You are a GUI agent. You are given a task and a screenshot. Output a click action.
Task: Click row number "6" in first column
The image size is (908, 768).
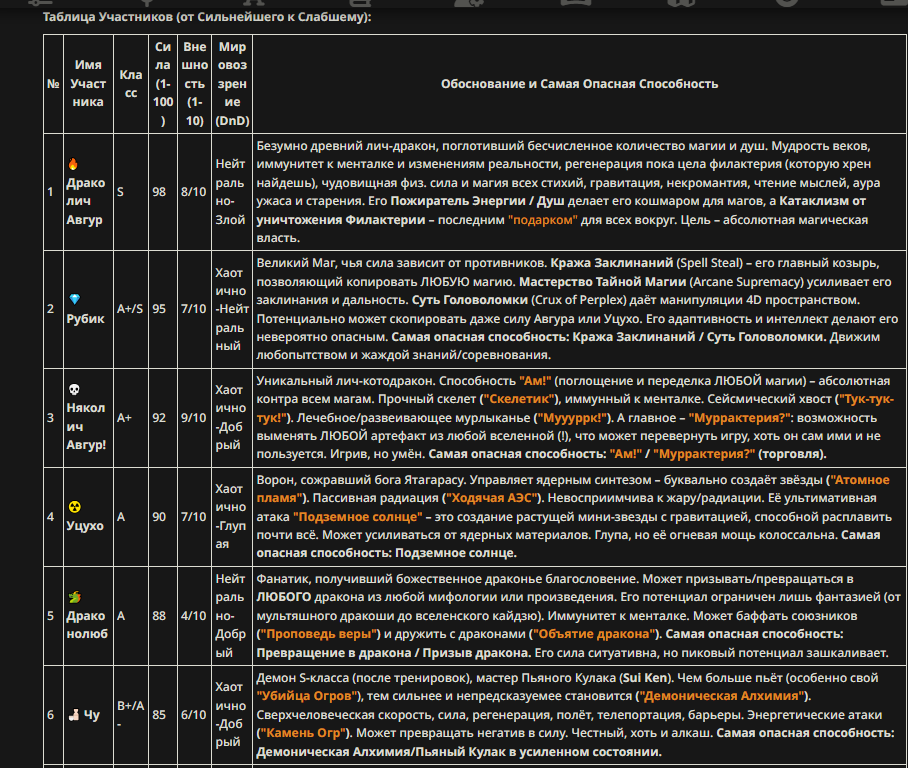tap(50, 715)
